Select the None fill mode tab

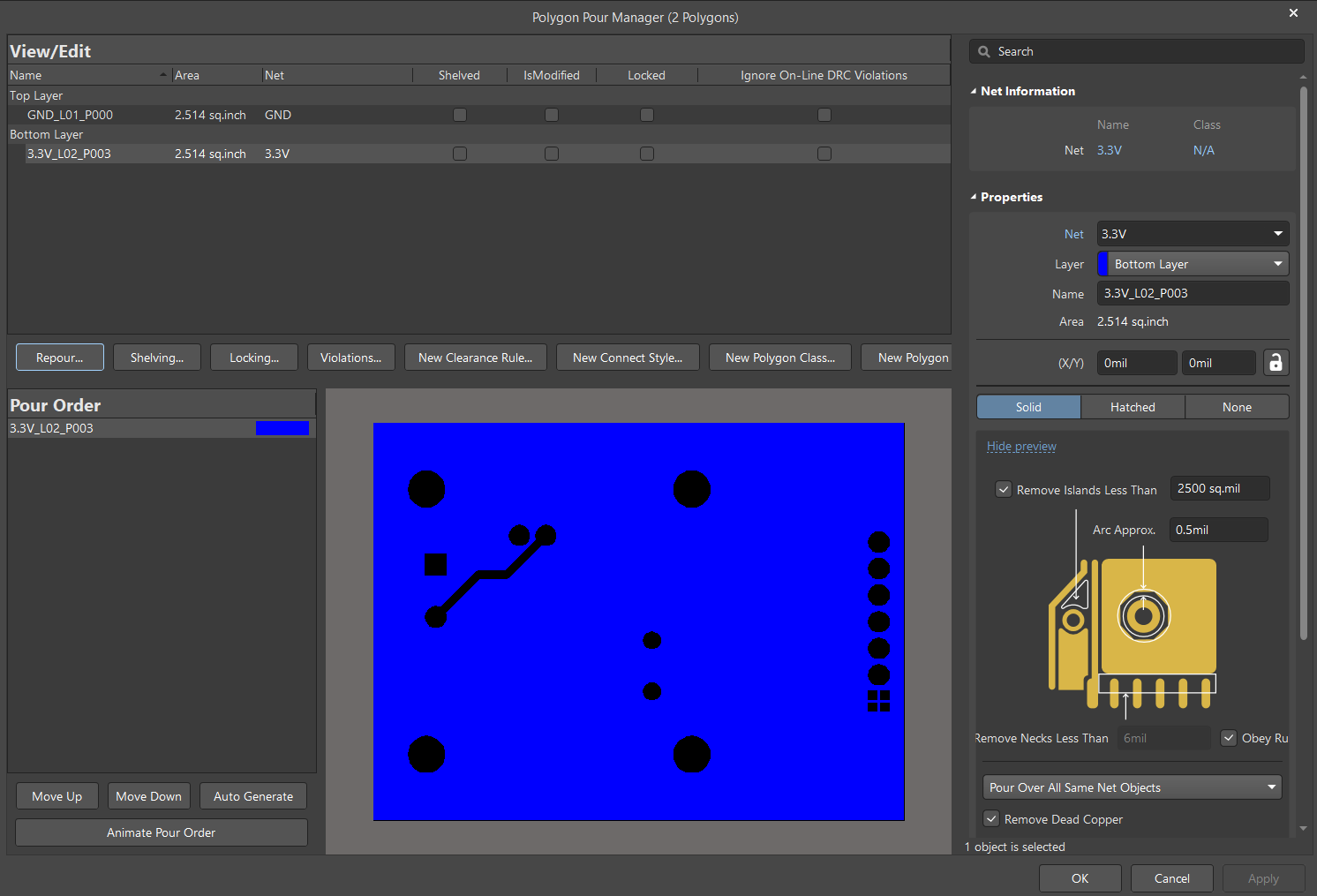tap(1237, 407)
